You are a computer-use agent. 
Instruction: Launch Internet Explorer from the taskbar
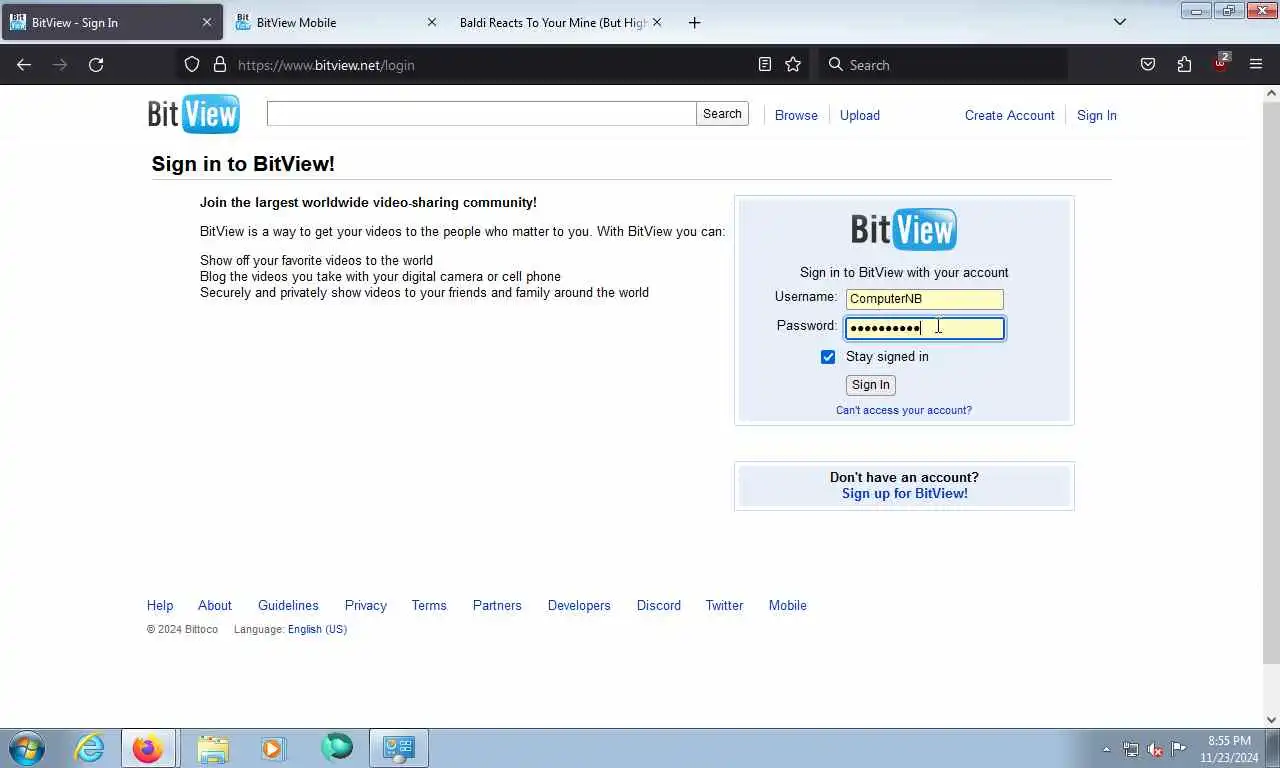pos(90,748)
